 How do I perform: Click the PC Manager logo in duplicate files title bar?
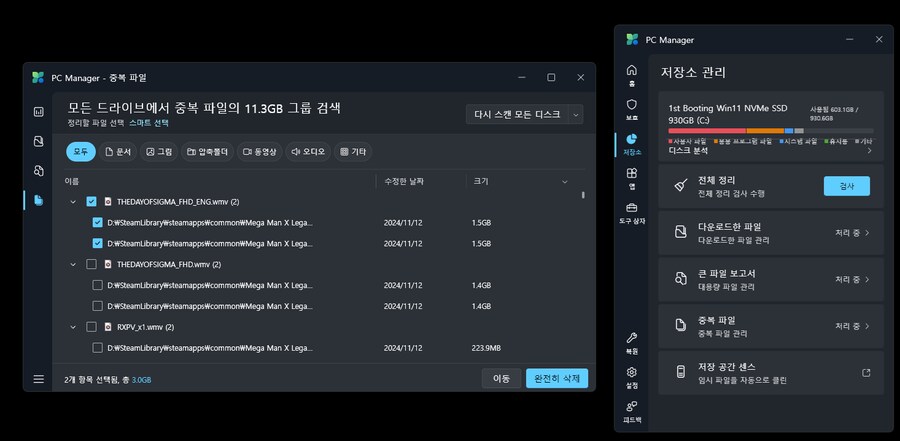38,78
